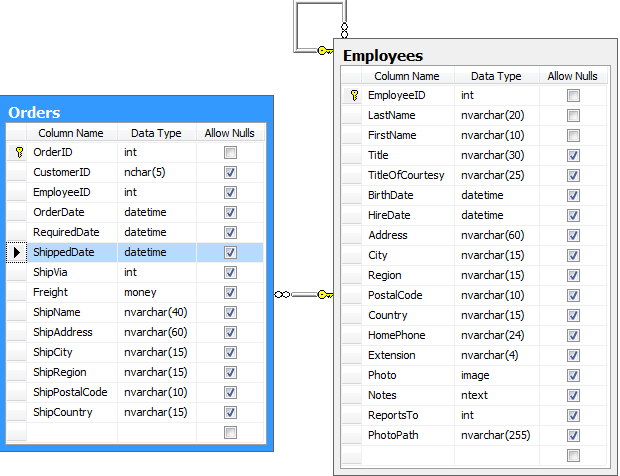Click the key icon beside EmployeeID in Employees
This screenshot has height=476, width=620.
coord(352,96)
